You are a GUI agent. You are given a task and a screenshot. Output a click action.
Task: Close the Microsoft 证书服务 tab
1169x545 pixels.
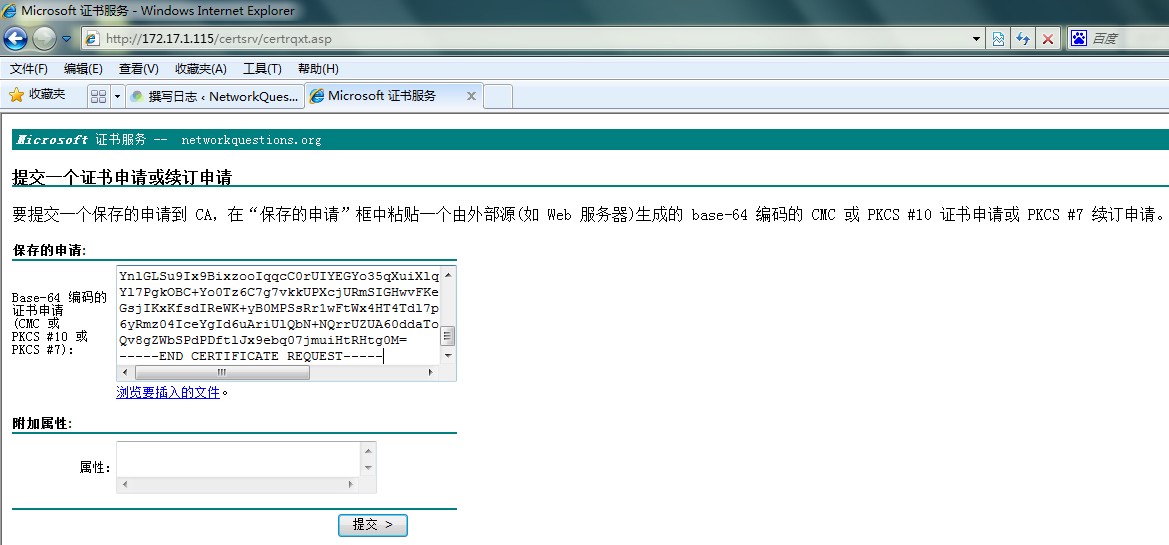pos(471,96)
